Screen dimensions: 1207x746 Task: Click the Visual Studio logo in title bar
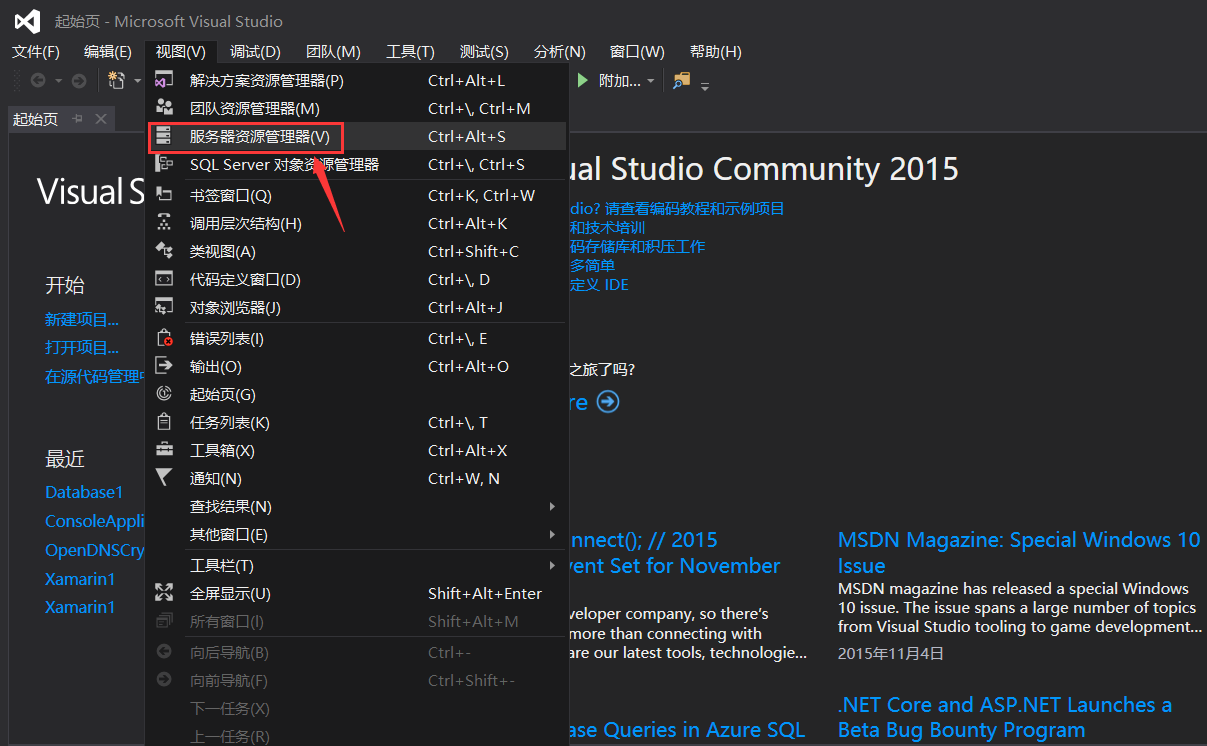[x=28, y=21]
